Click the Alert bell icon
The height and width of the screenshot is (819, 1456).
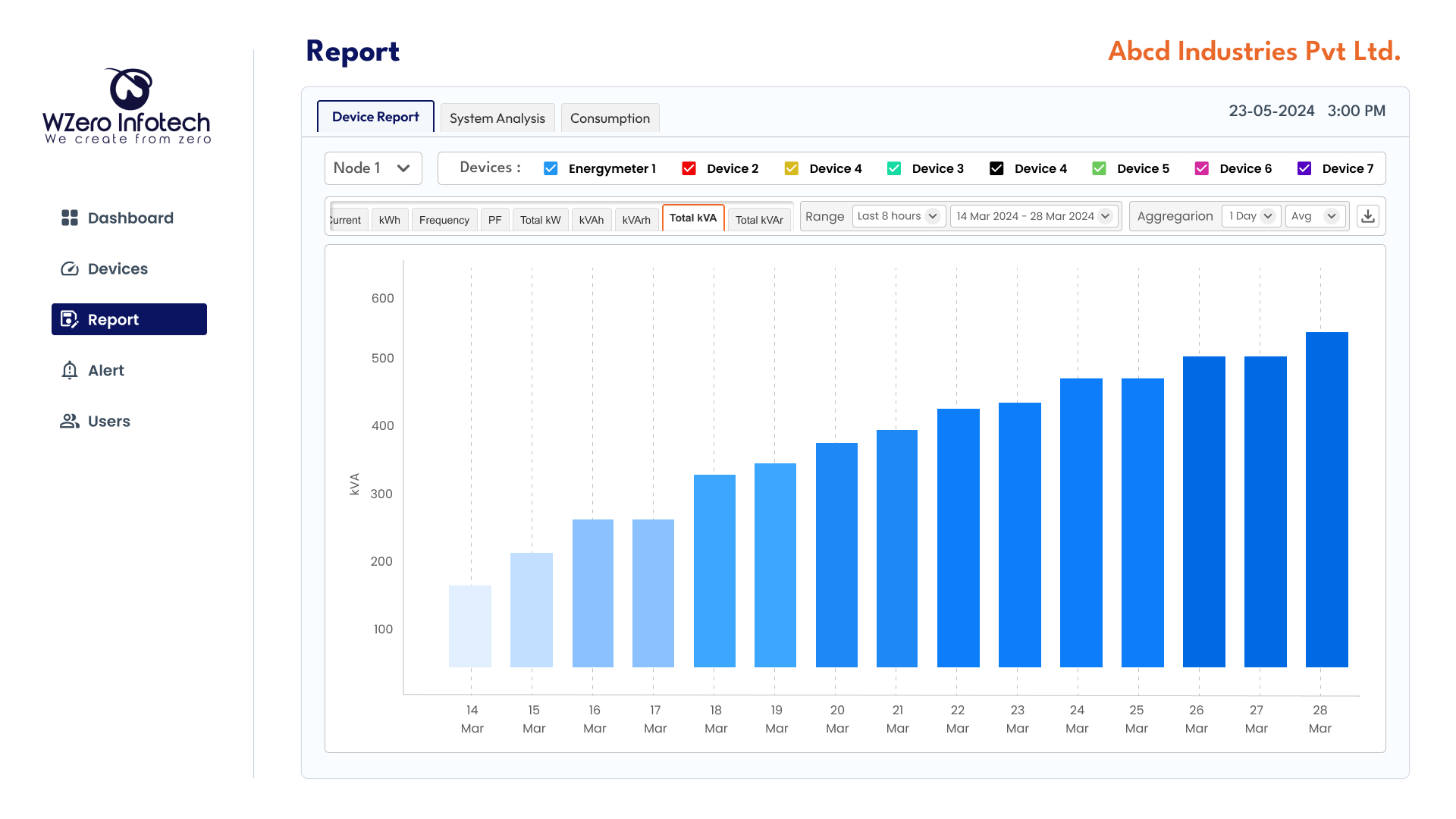(70, 370)
